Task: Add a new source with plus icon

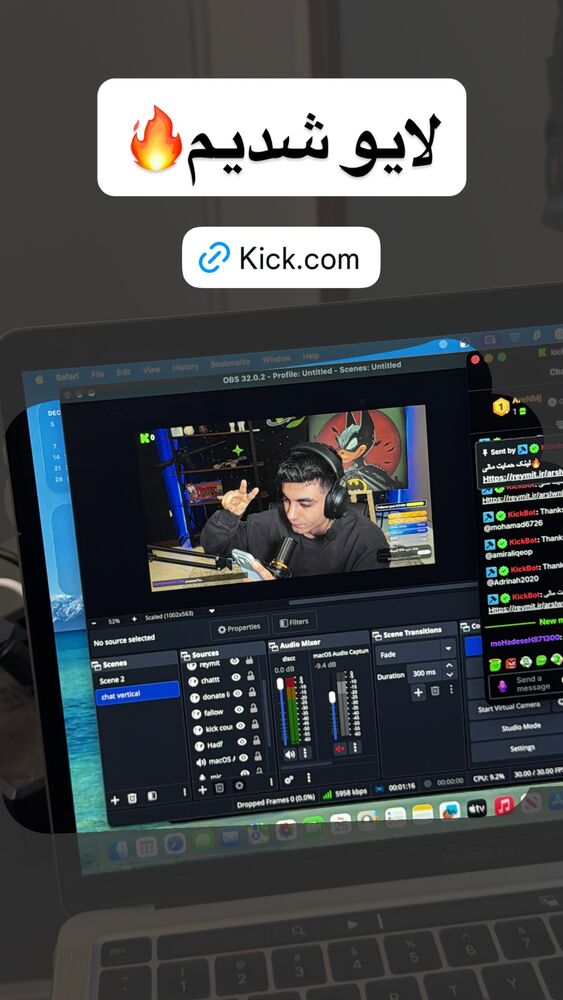Action: point(203,790)
